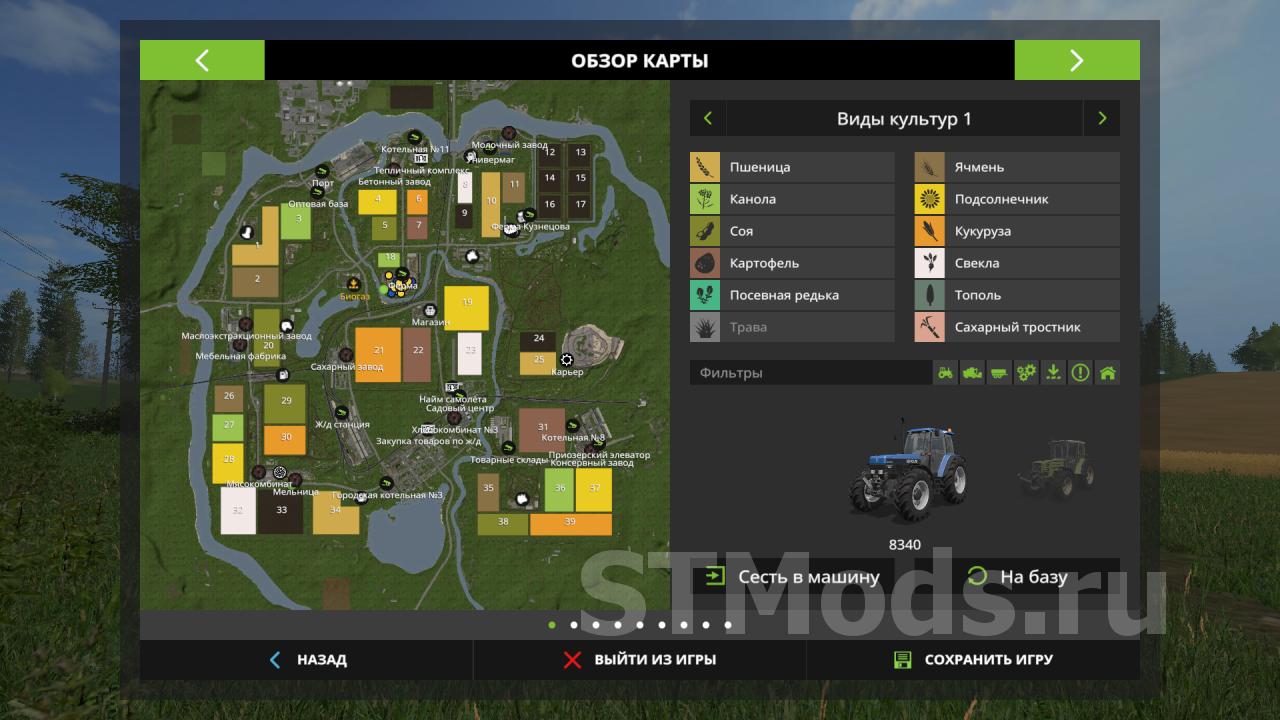Toggle the house buildings filter icon
The width and height of the screenshot is (1280, 720).
tap(1107, 373)
